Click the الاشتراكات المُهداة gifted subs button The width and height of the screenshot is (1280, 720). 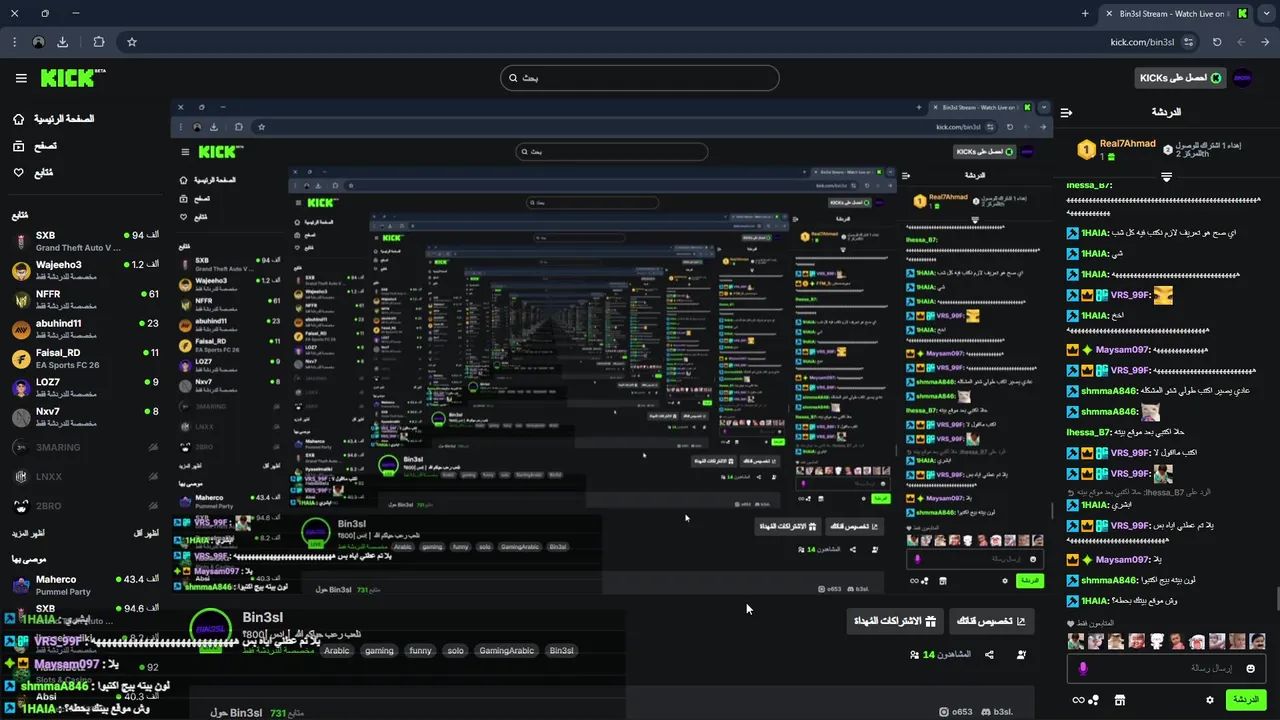[894, 621]
